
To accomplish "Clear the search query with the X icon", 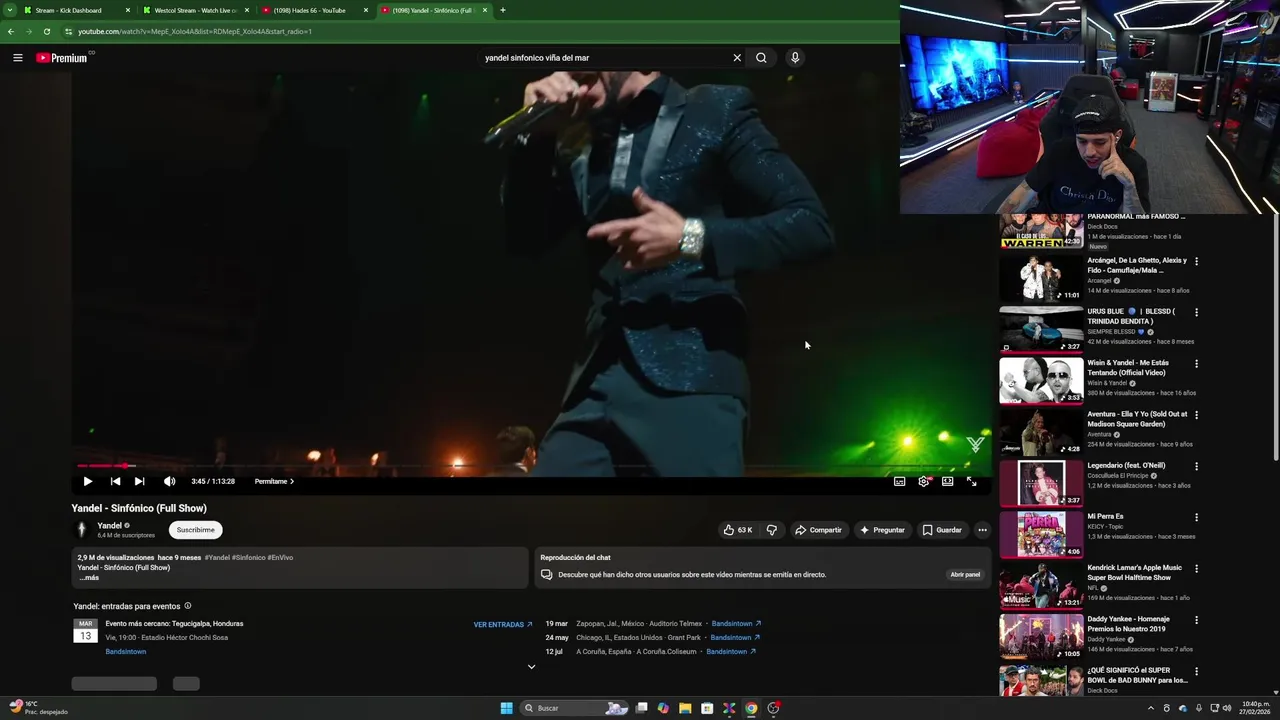I will [737, 58].
